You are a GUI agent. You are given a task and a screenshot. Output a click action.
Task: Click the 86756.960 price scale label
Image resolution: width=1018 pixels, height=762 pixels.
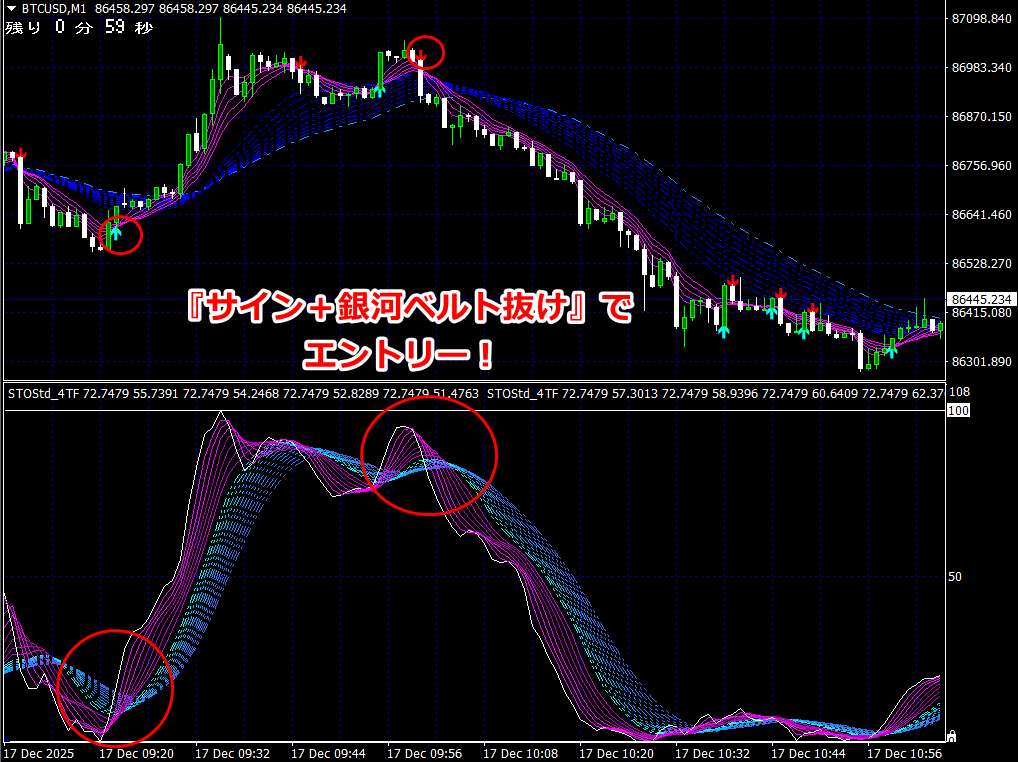tap(982, 166)
